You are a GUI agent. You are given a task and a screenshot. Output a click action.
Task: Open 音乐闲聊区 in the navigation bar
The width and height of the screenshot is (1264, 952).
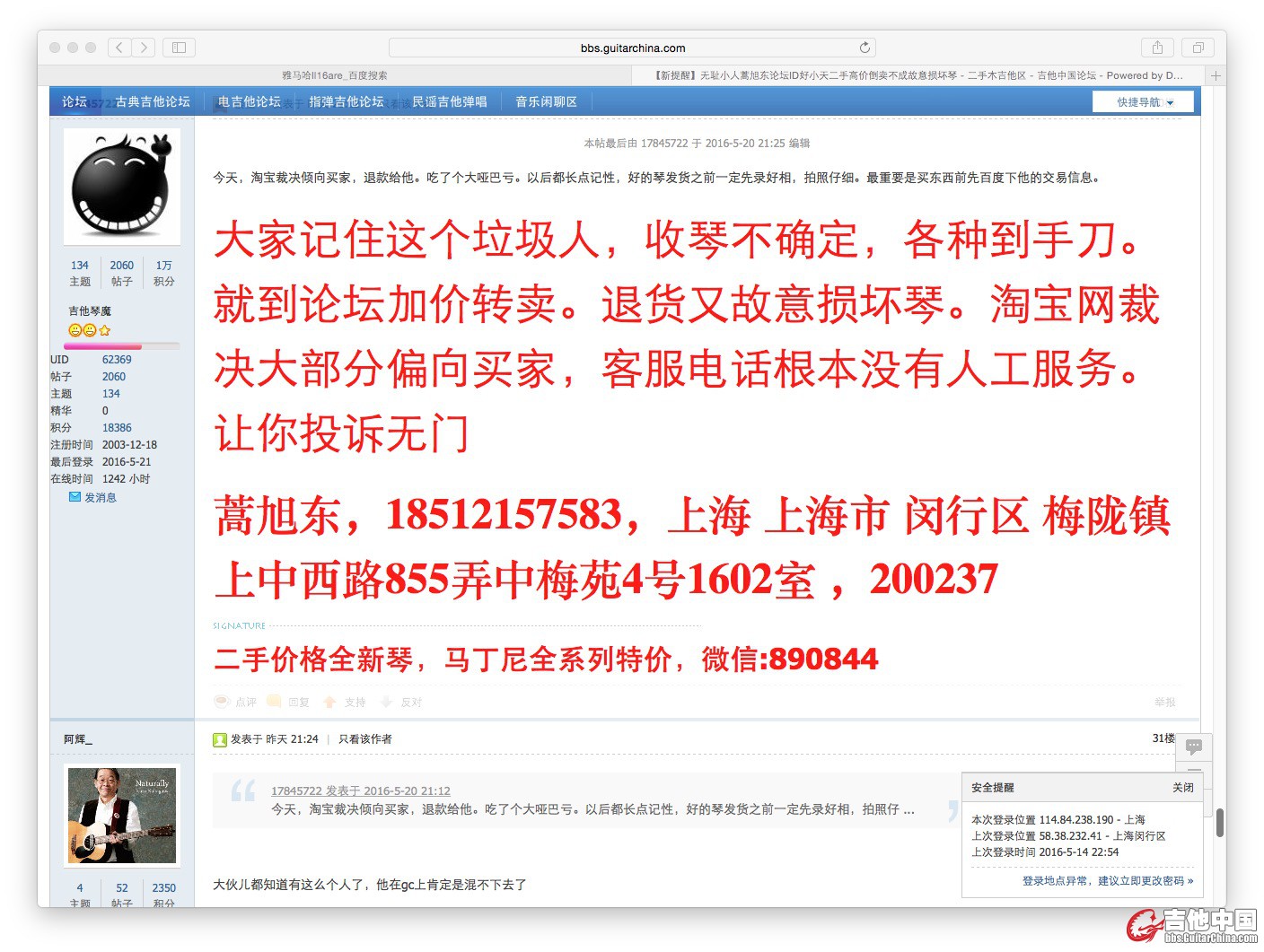click(x=546, y=102)
